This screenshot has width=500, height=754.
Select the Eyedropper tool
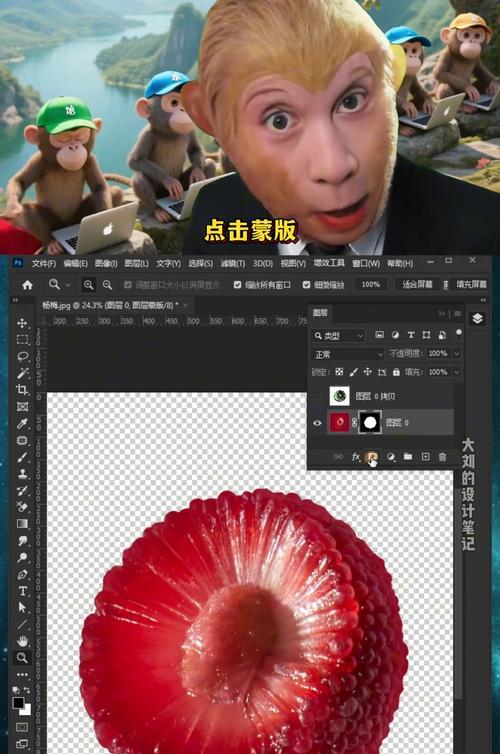[x=22, y=423]
